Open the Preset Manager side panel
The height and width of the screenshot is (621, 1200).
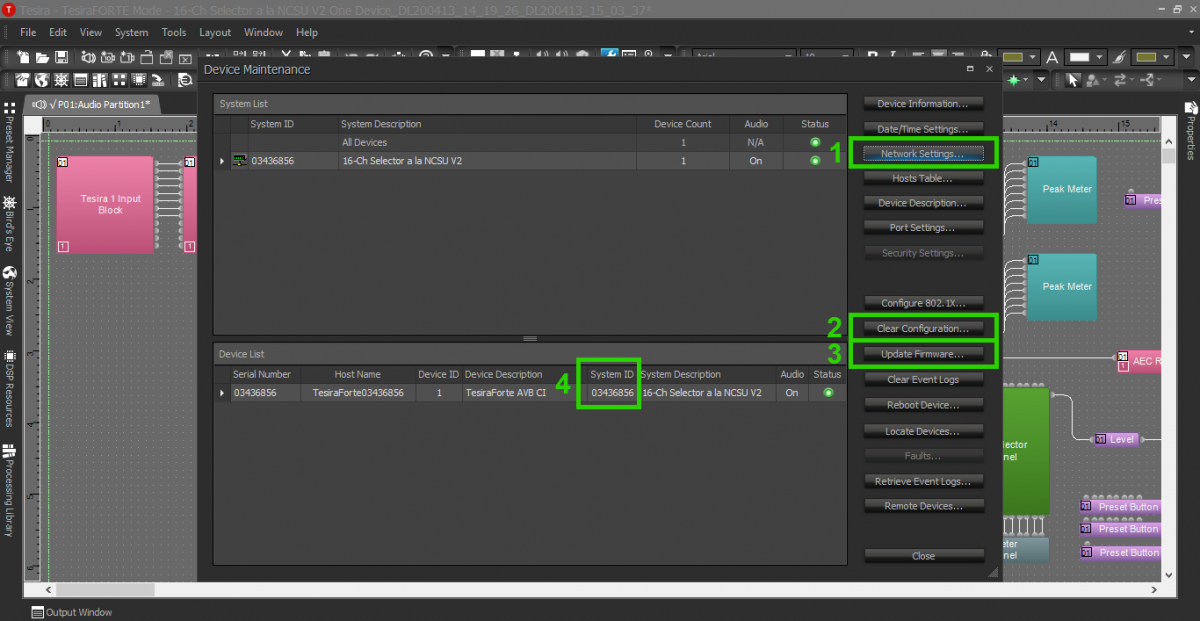[9, 141]
